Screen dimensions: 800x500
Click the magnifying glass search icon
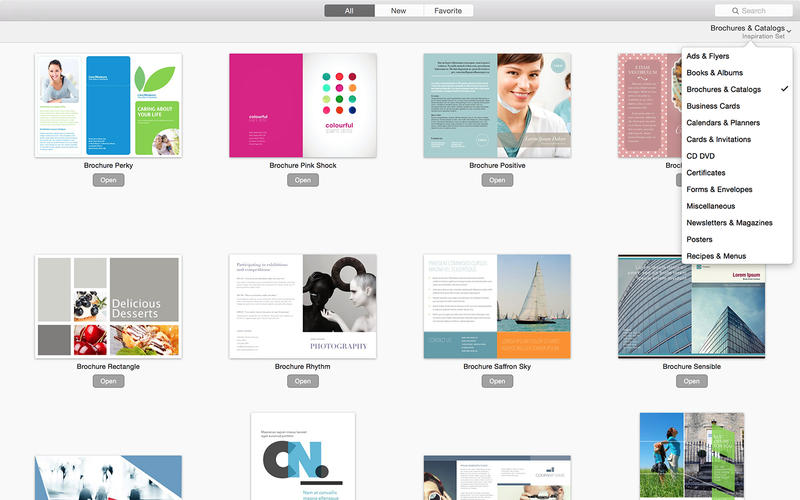(x=735, y=11)
